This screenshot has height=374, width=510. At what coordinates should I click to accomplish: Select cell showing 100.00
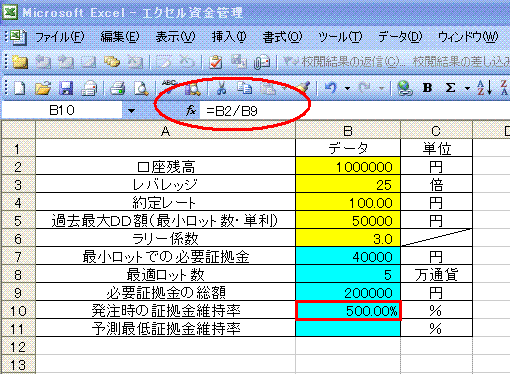348,202
